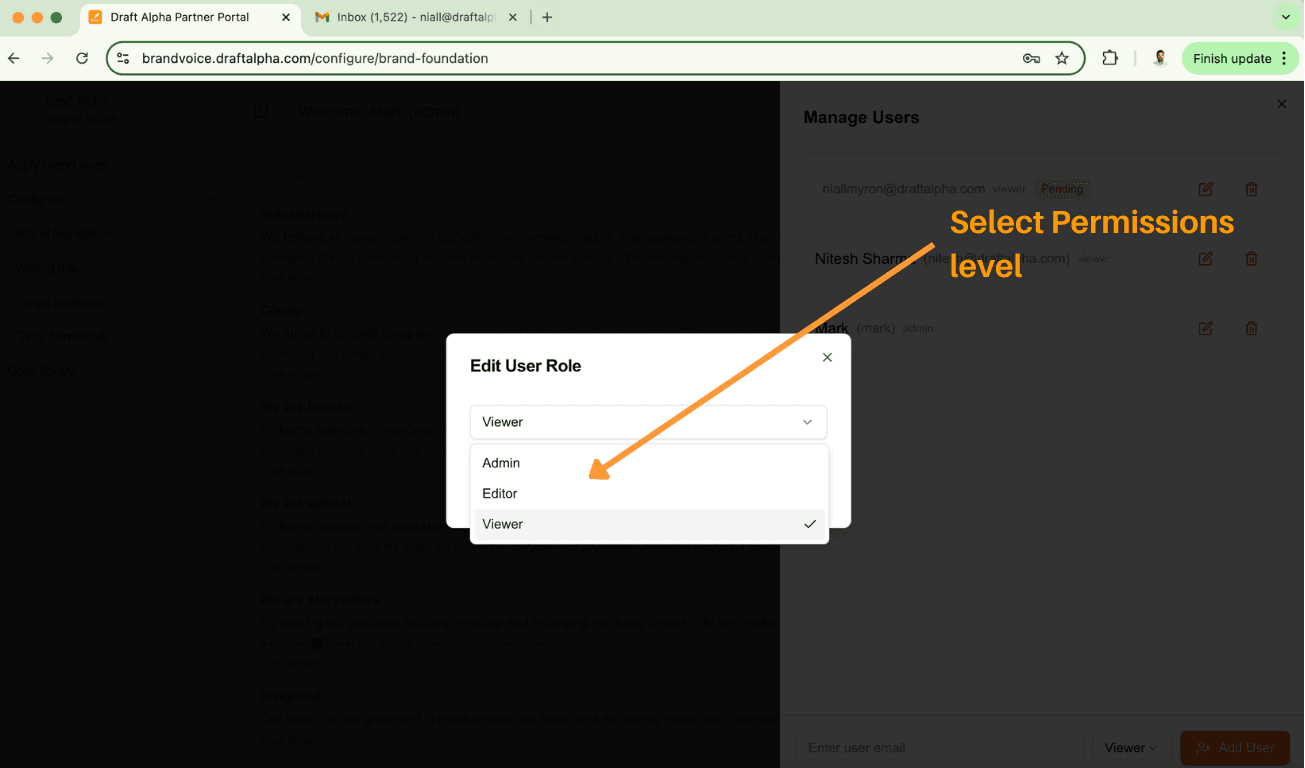The image size is (1305, 768).
Task: Collapse the Configure sidebar section
Action: 211,200
